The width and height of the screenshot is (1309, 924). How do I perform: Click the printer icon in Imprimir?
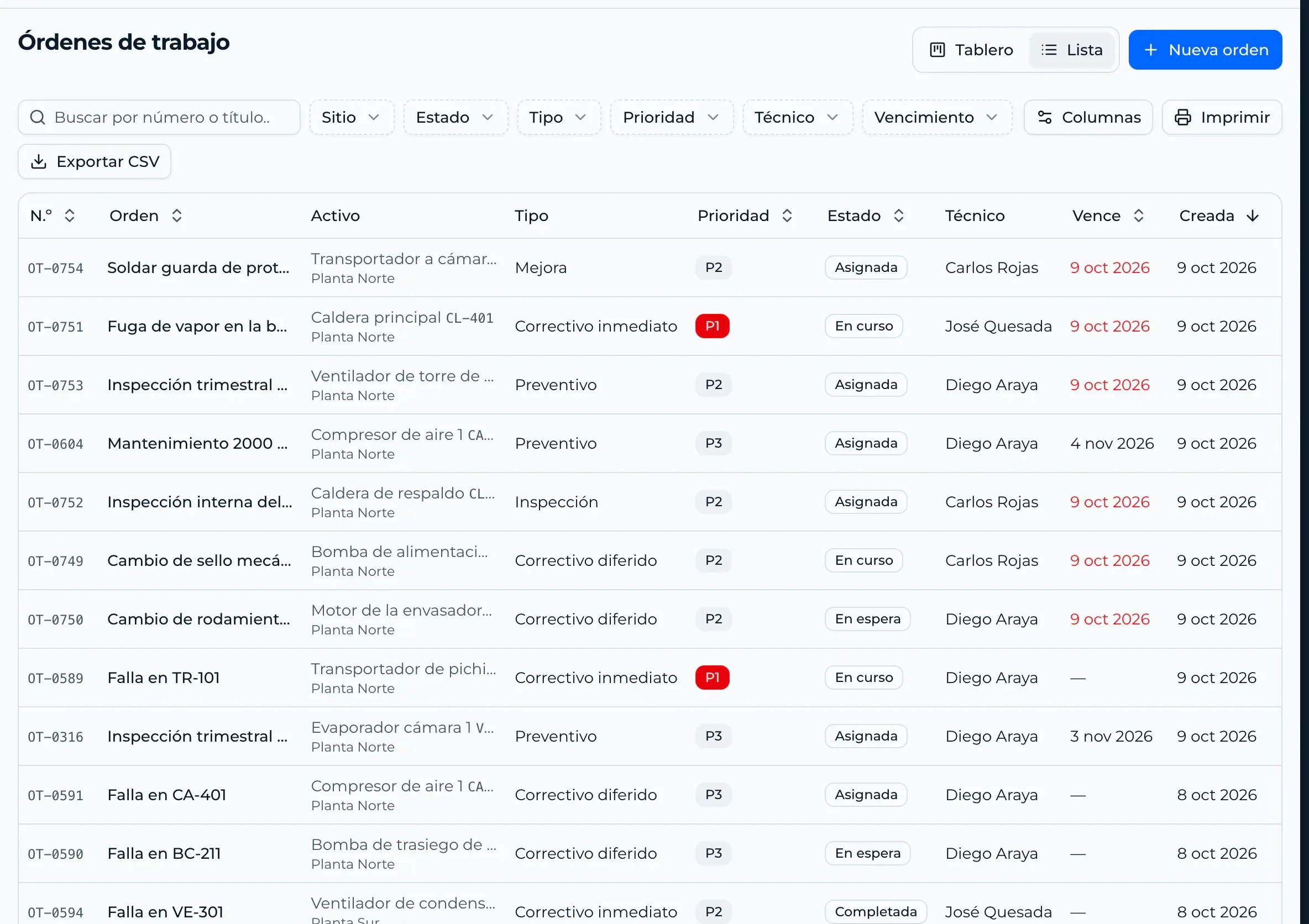(x=1182, y=117)
